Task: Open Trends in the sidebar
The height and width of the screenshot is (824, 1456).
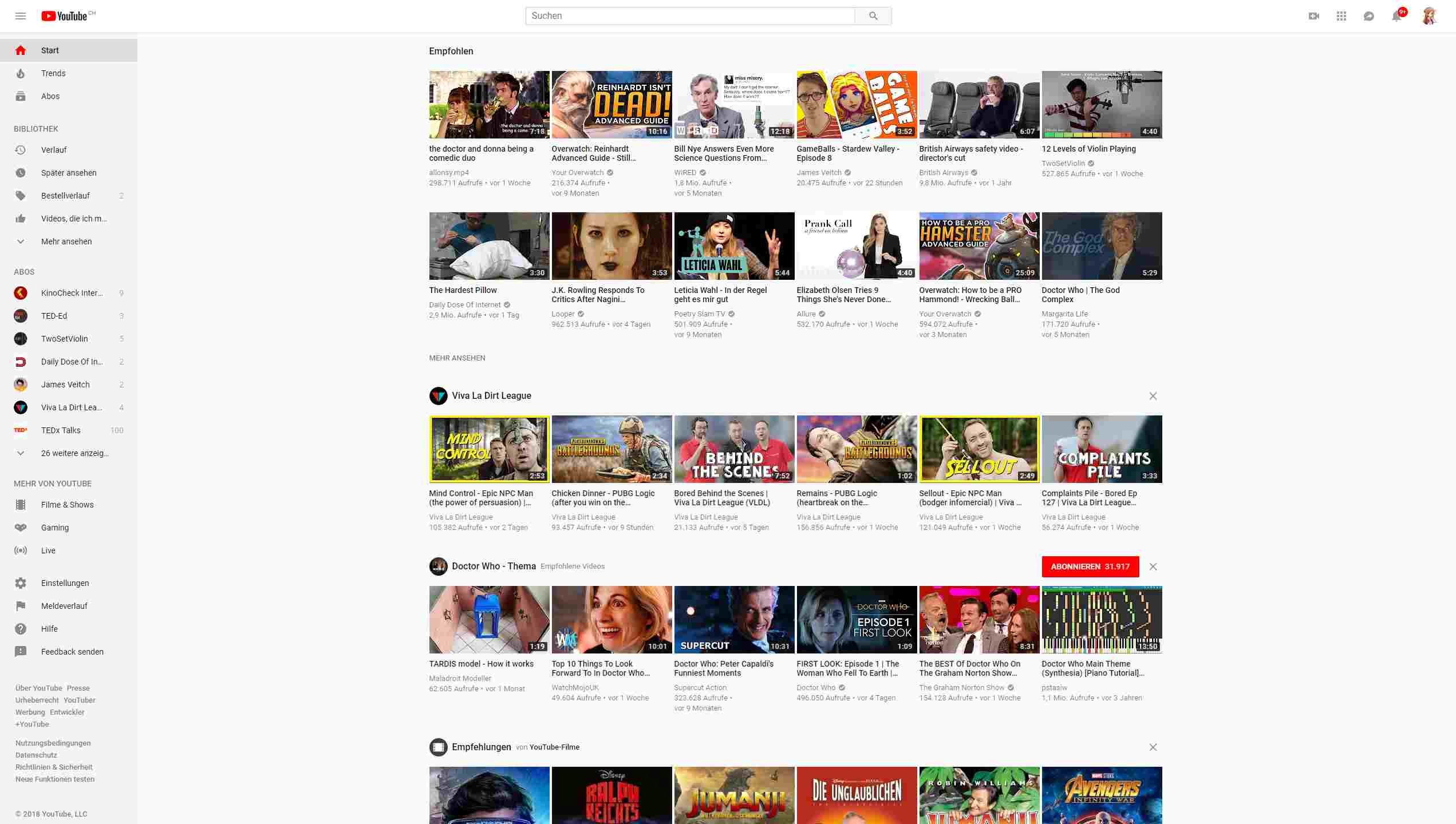Action: (69, 73)
